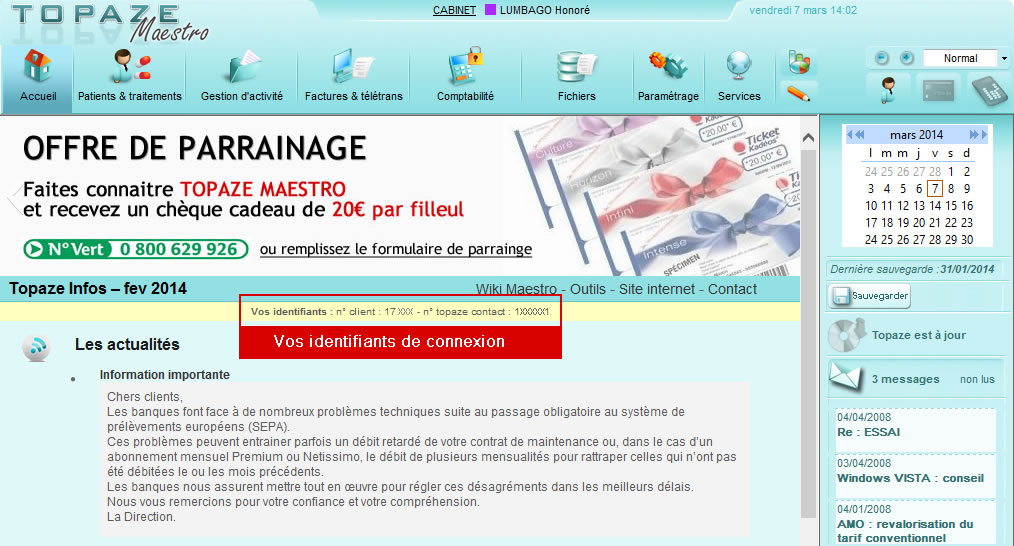Viewport: 1014px width, 546px height.
Task: Click the purple square beside LUMBAGO Honoré
Action: [x=490, y=10]
